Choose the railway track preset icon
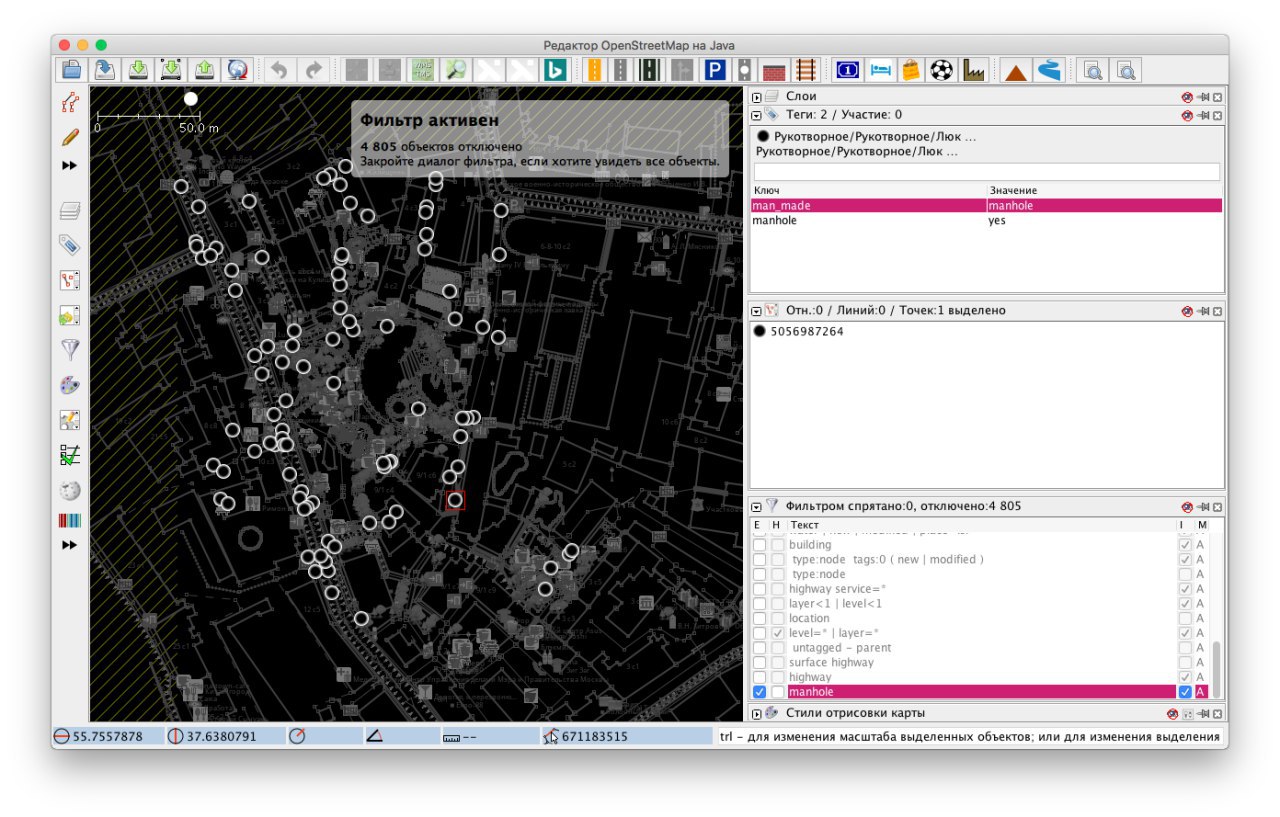This screenshot has height=817, width=1280. [x=805, y=70]
